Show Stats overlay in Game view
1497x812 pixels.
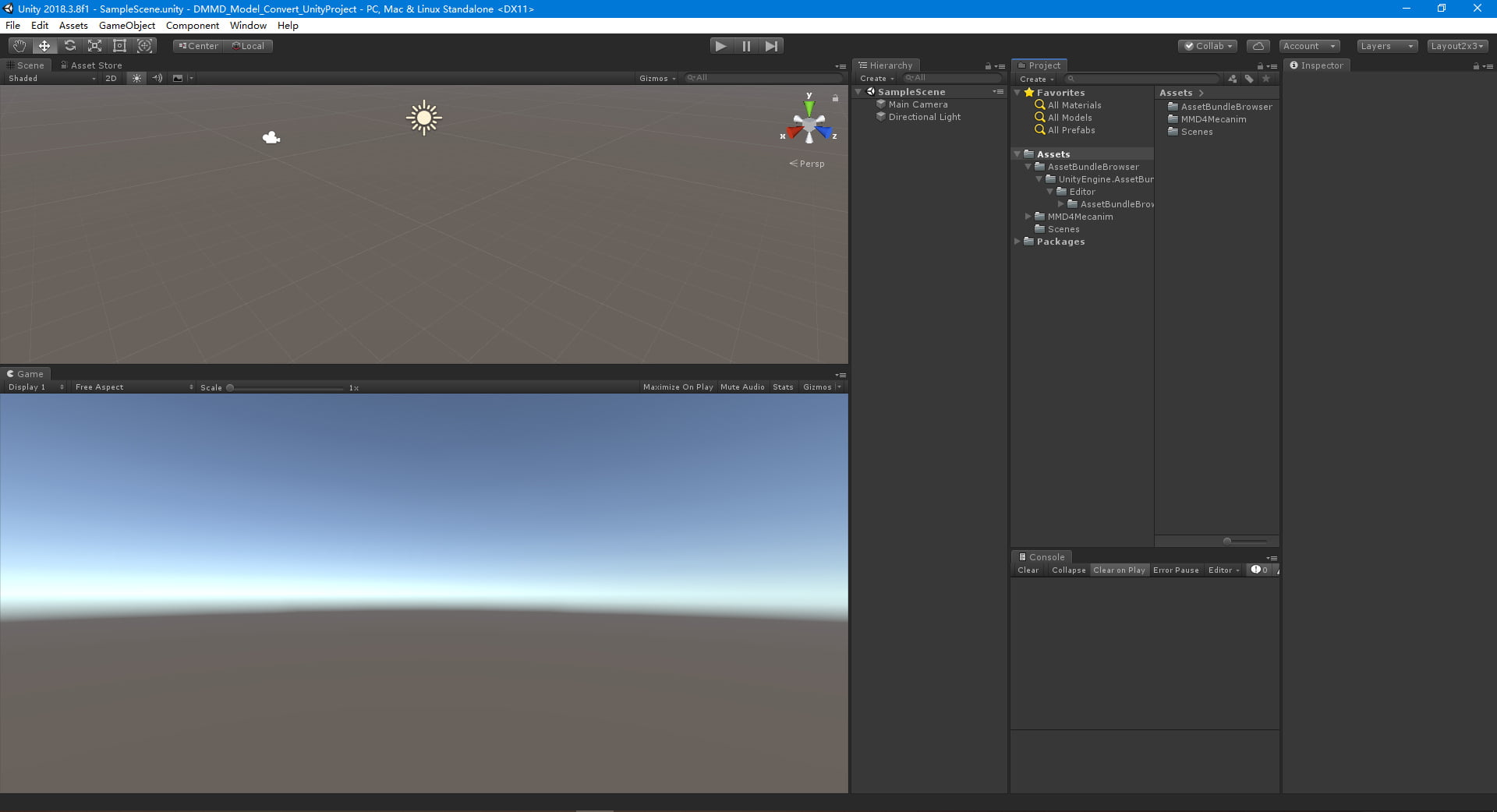783,387
